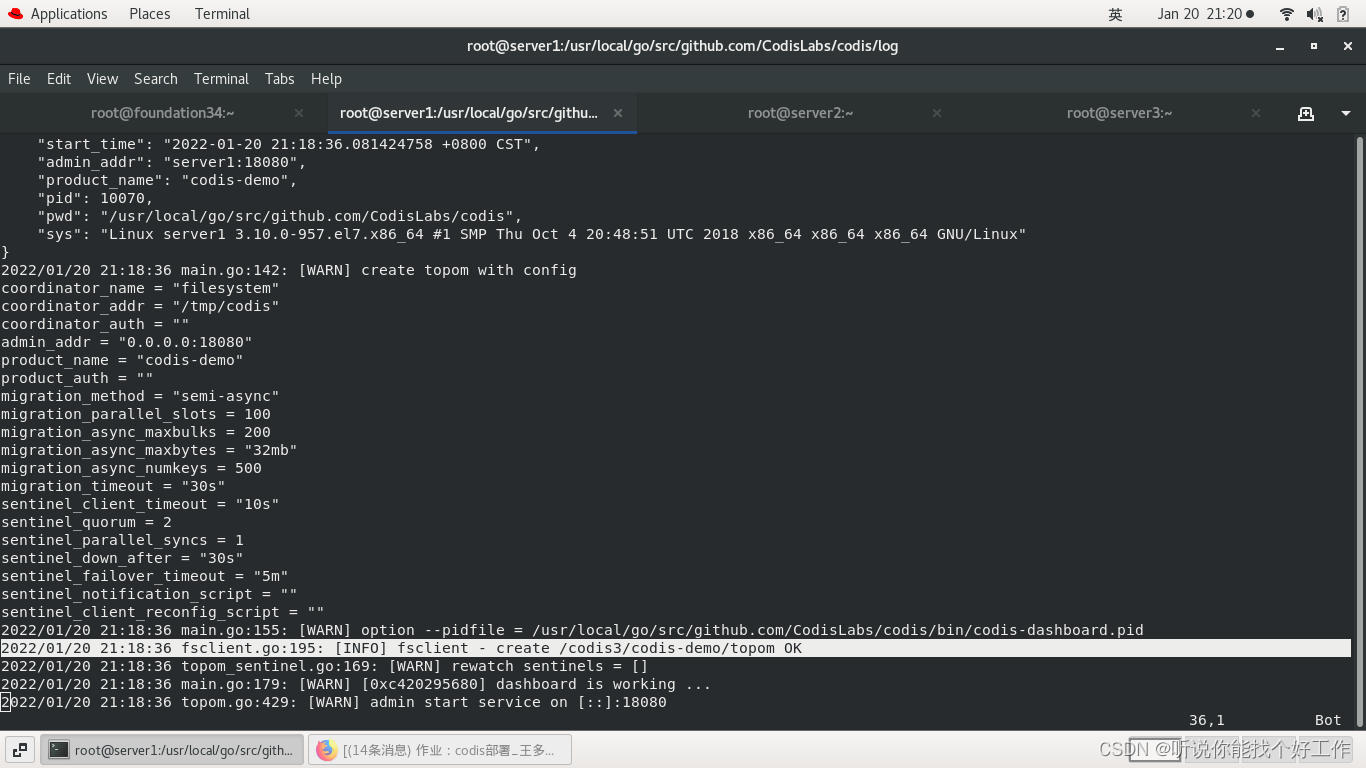Open the Search menu
The image size is (1366, 768).
tap(155, 79)
